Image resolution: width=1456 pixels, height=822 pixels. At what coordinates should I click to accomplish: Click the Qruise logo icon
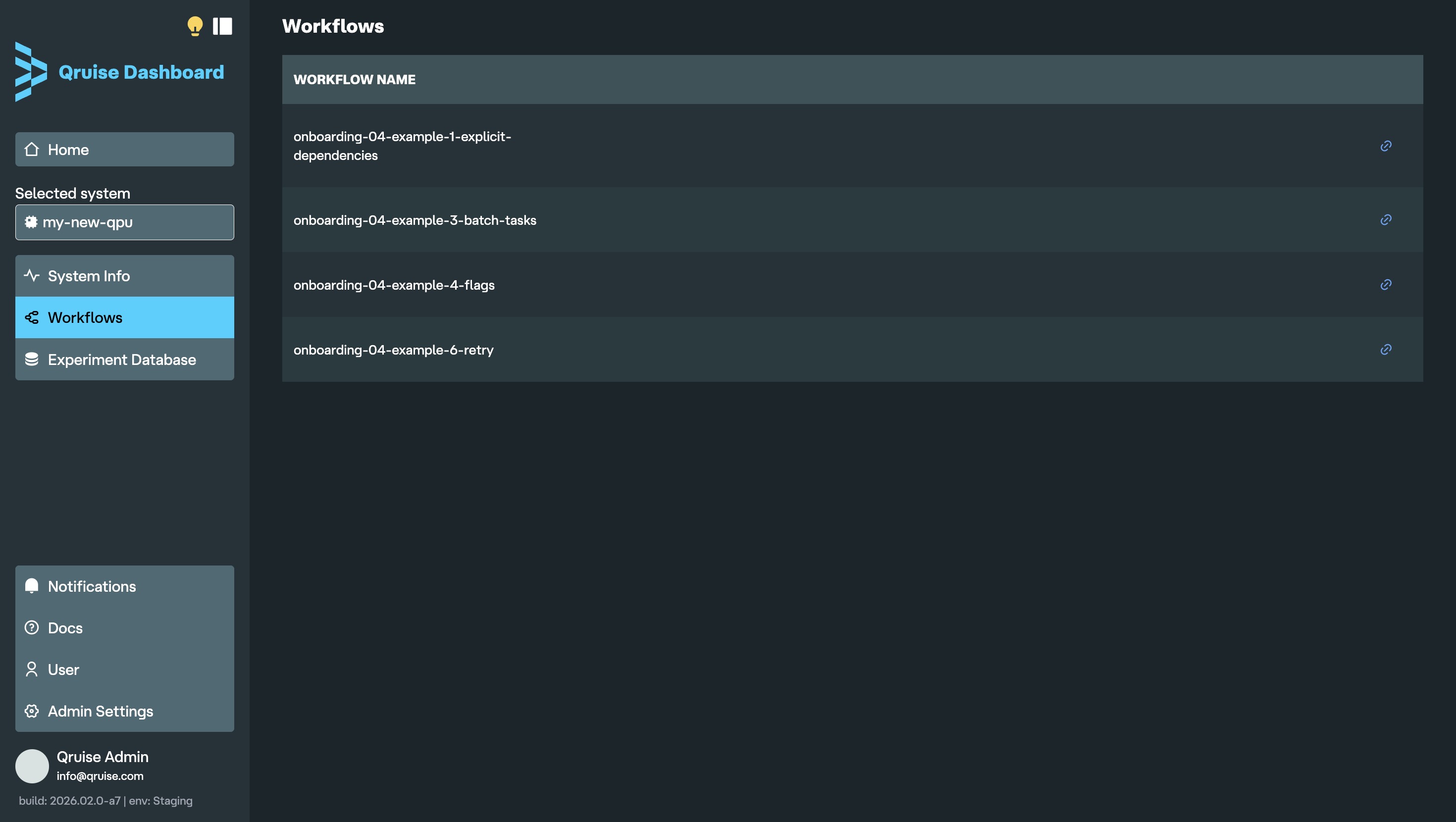coord(31,72)
